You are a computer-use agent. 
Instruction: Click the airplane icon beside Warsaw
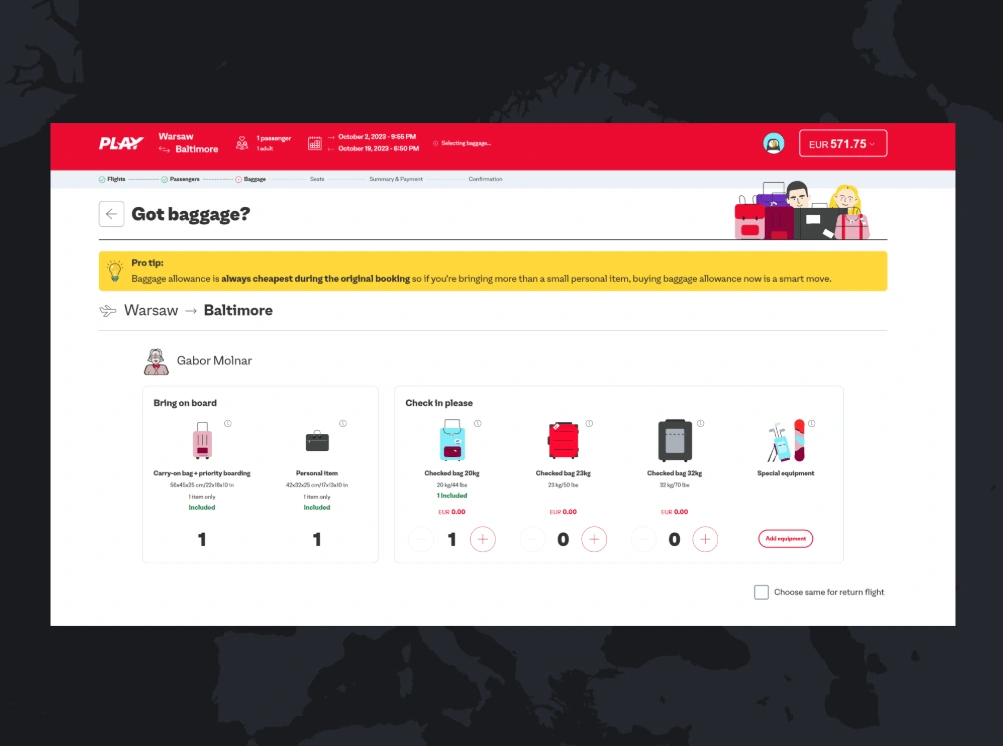click(x=108, y=311)
